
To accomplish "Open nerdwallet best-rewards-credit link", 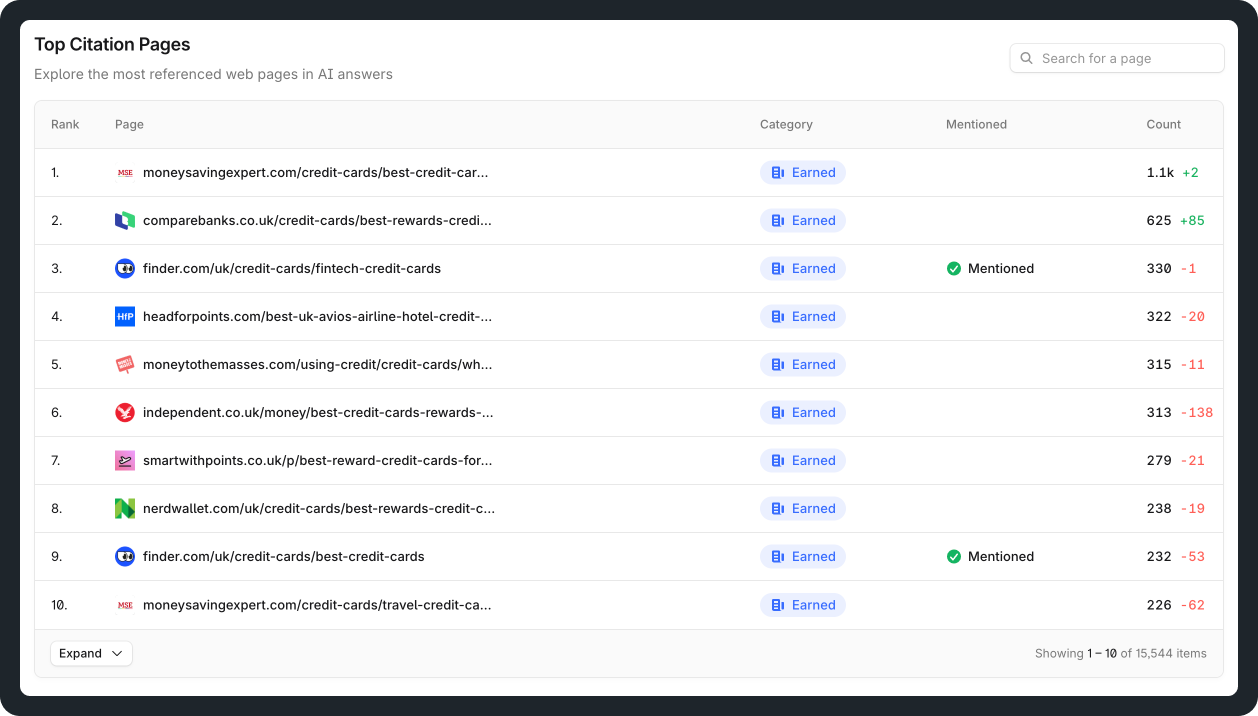I will click(319, 509).
